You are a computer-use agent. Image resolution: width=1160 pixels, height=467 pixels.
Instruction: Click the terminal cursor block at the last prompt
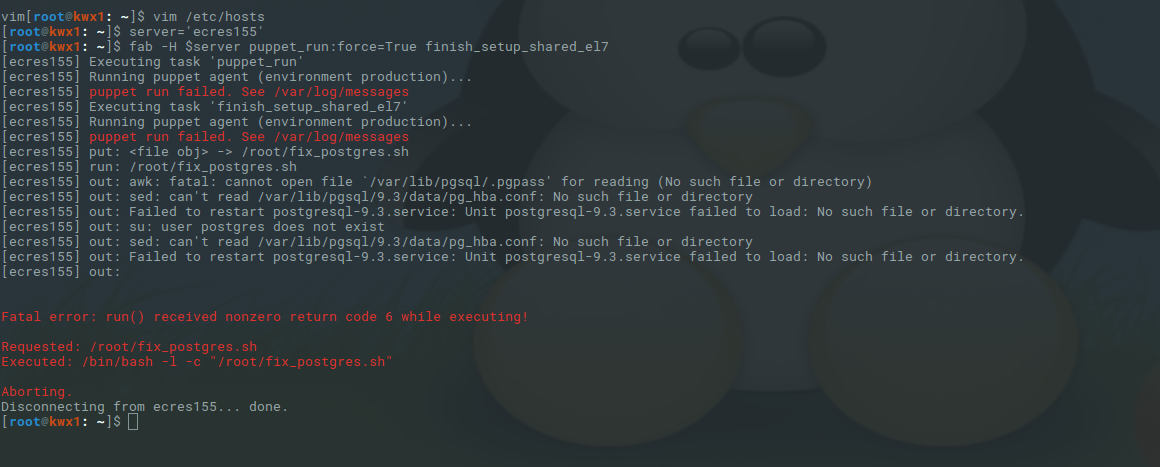point(133,422)
